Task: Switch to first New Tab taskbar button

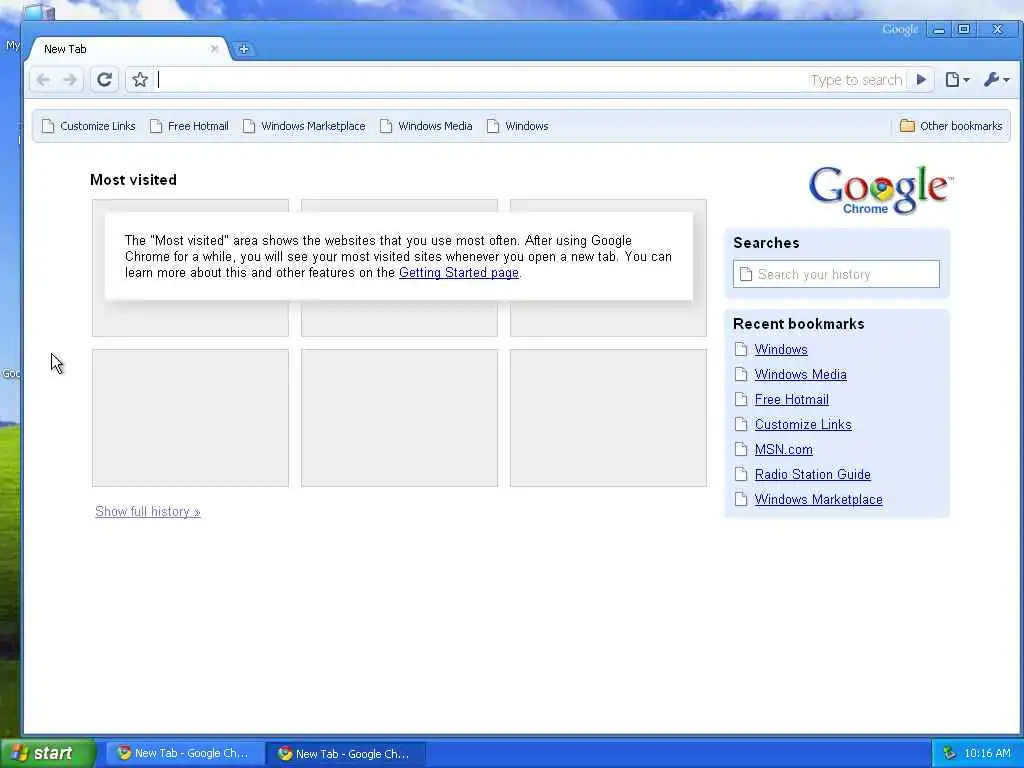Action: click(x=185, y=753)
